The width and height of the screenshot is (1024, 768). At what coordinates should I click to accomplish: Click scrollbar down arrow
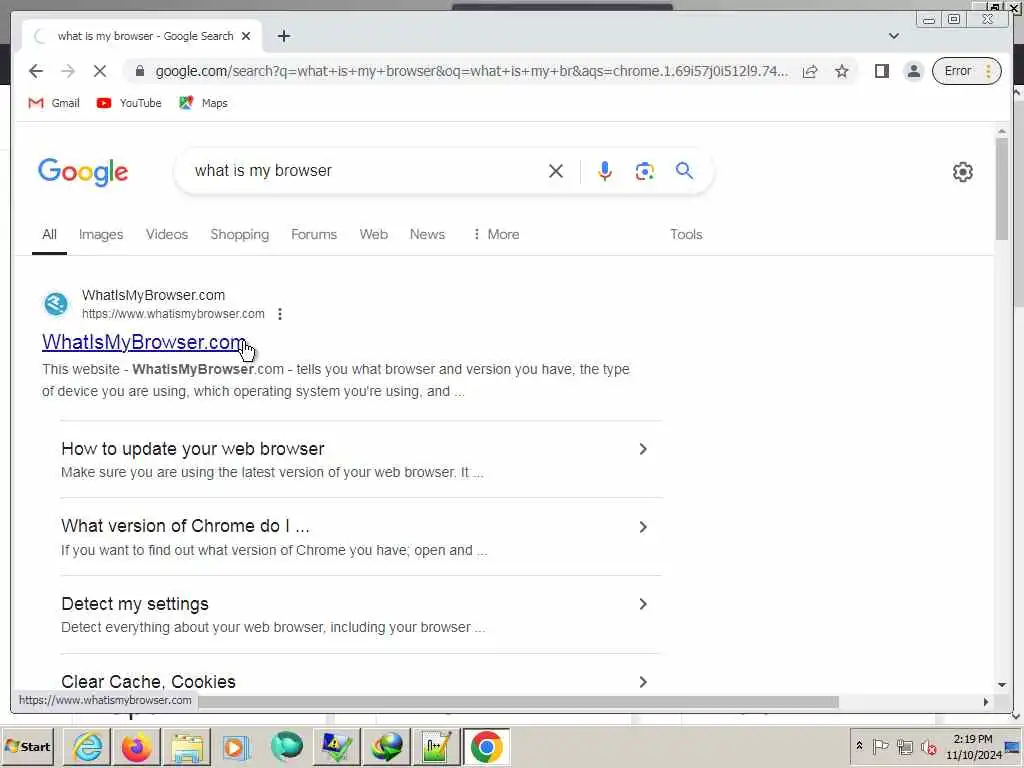click(1002, 684)
